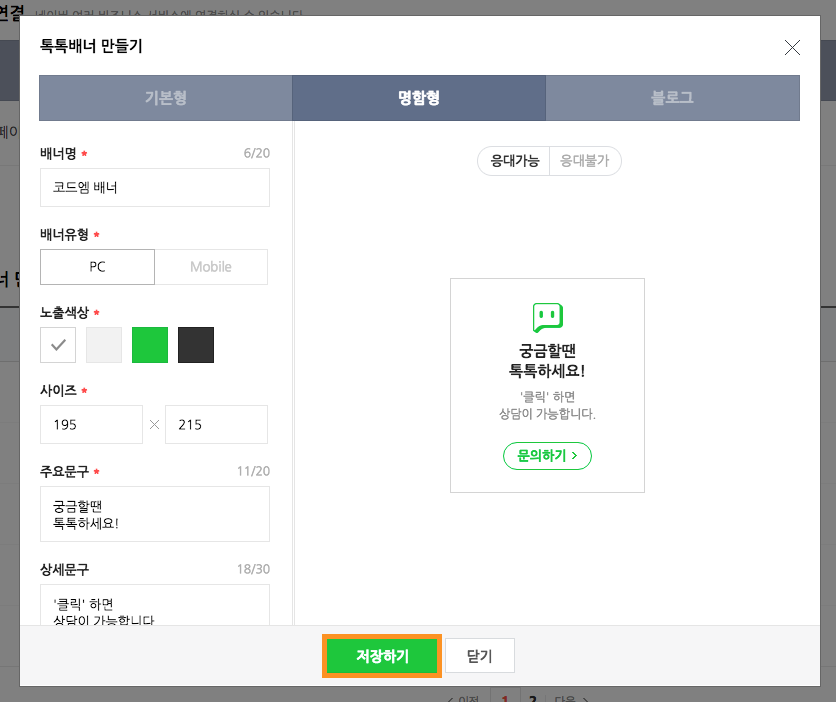The height and width of the screenshot is (702, 836).
Task: Click the 사이즈 label
Action: click(58, 391)
